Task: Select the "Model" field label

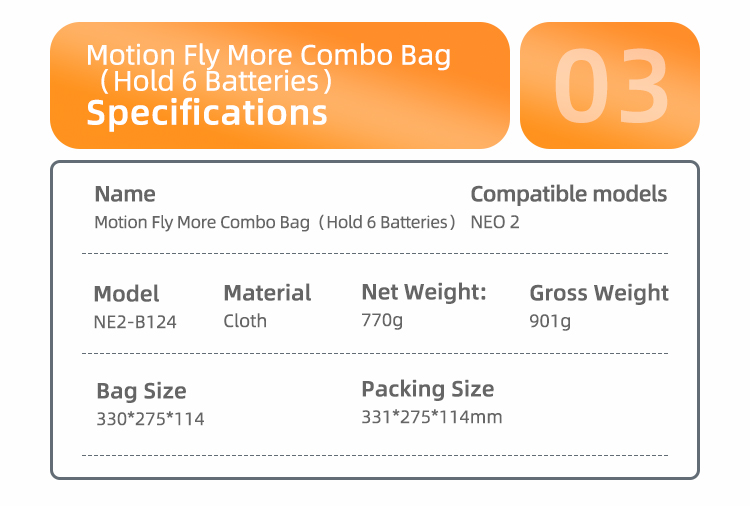Action: pos(126,294)
